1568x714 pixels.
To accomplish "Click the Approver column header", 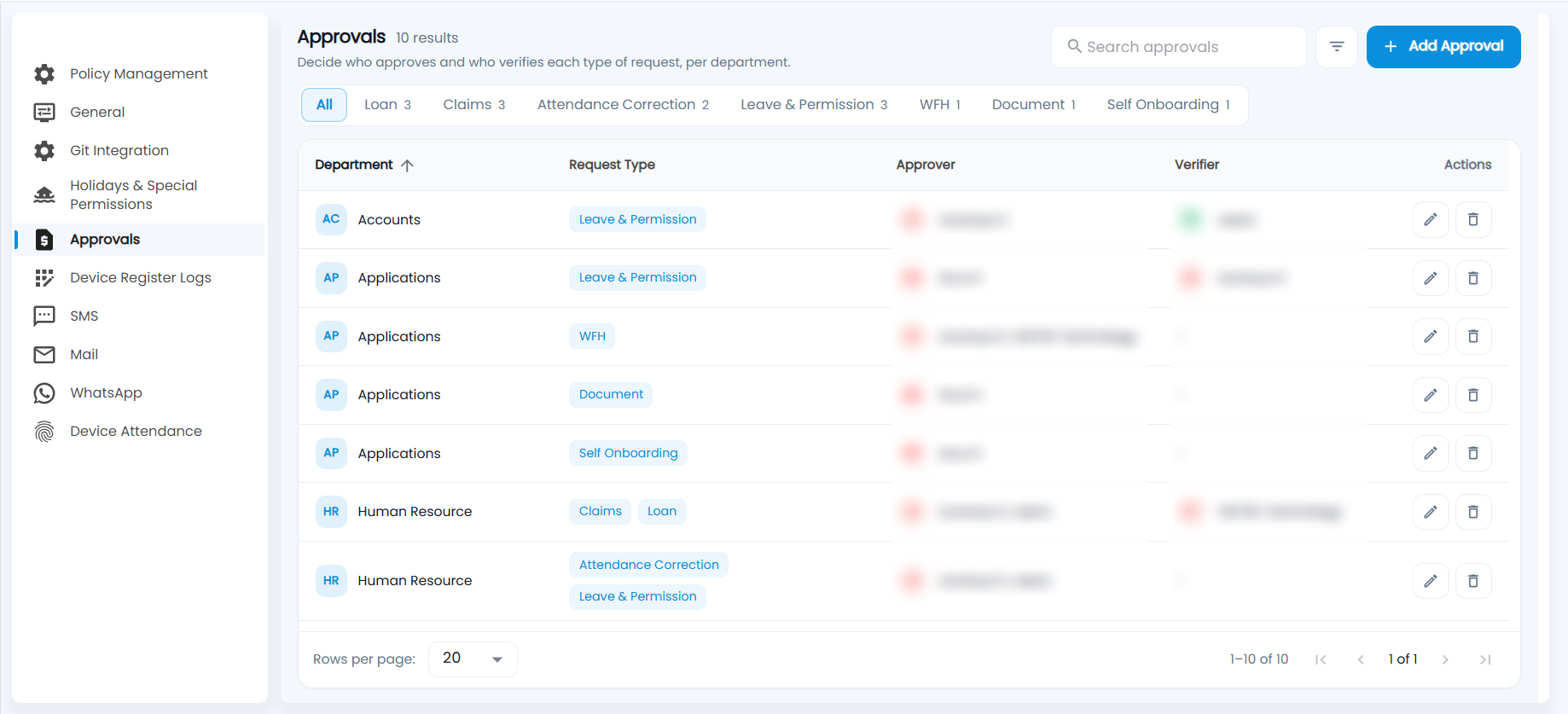I will [926, 165].
